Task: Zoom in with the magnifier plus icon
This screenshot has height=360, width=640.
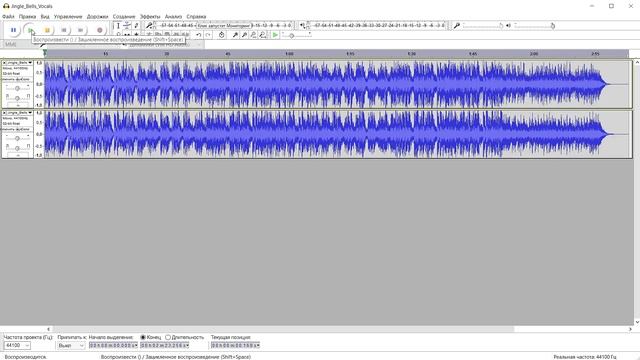Action: (235, 35)
